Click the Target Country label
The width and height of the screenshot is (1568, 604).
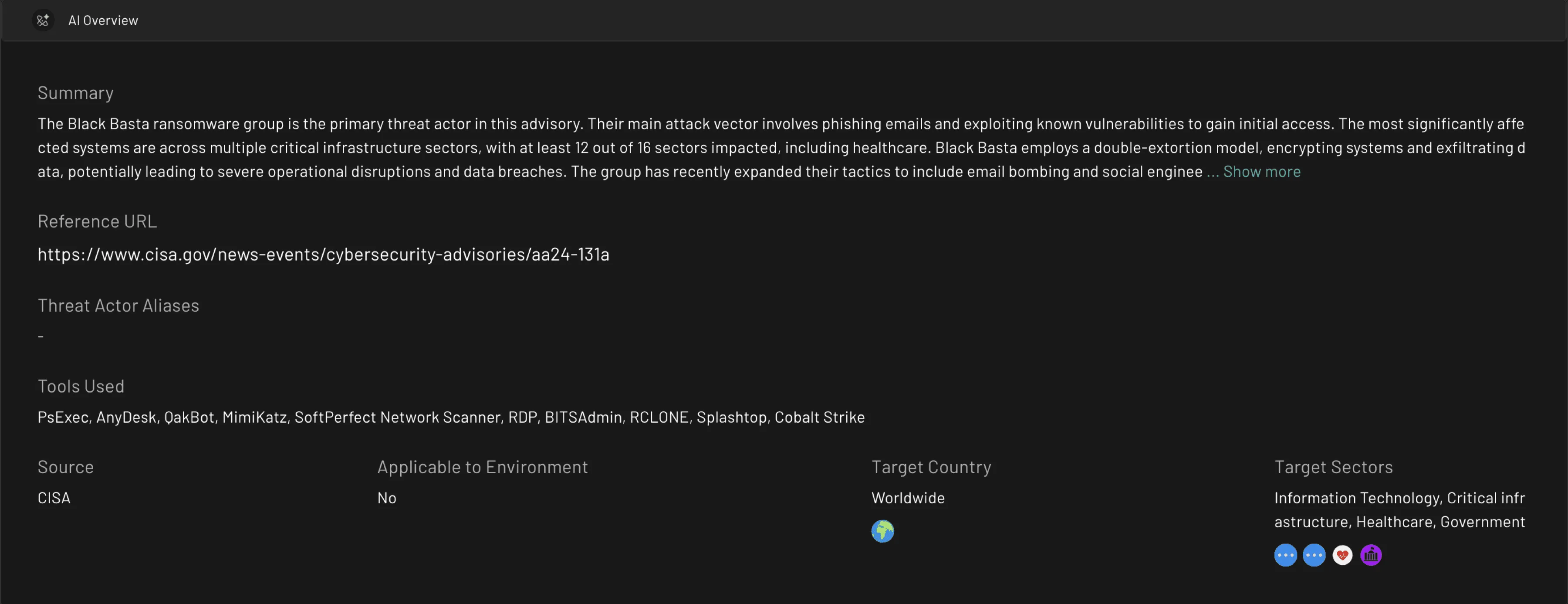tap(931, 467)
